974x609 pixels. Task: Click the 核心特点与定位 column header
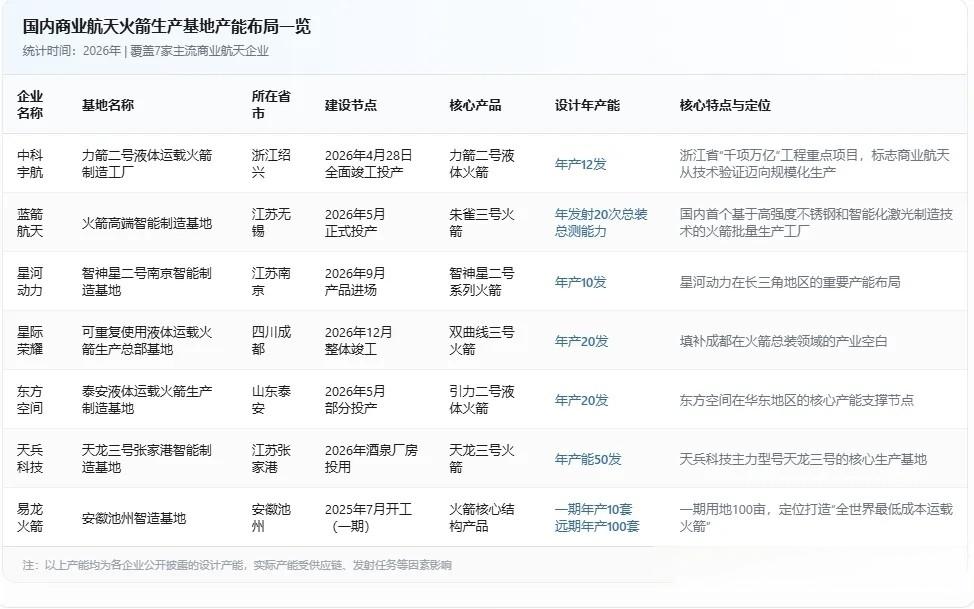point(725,105)
